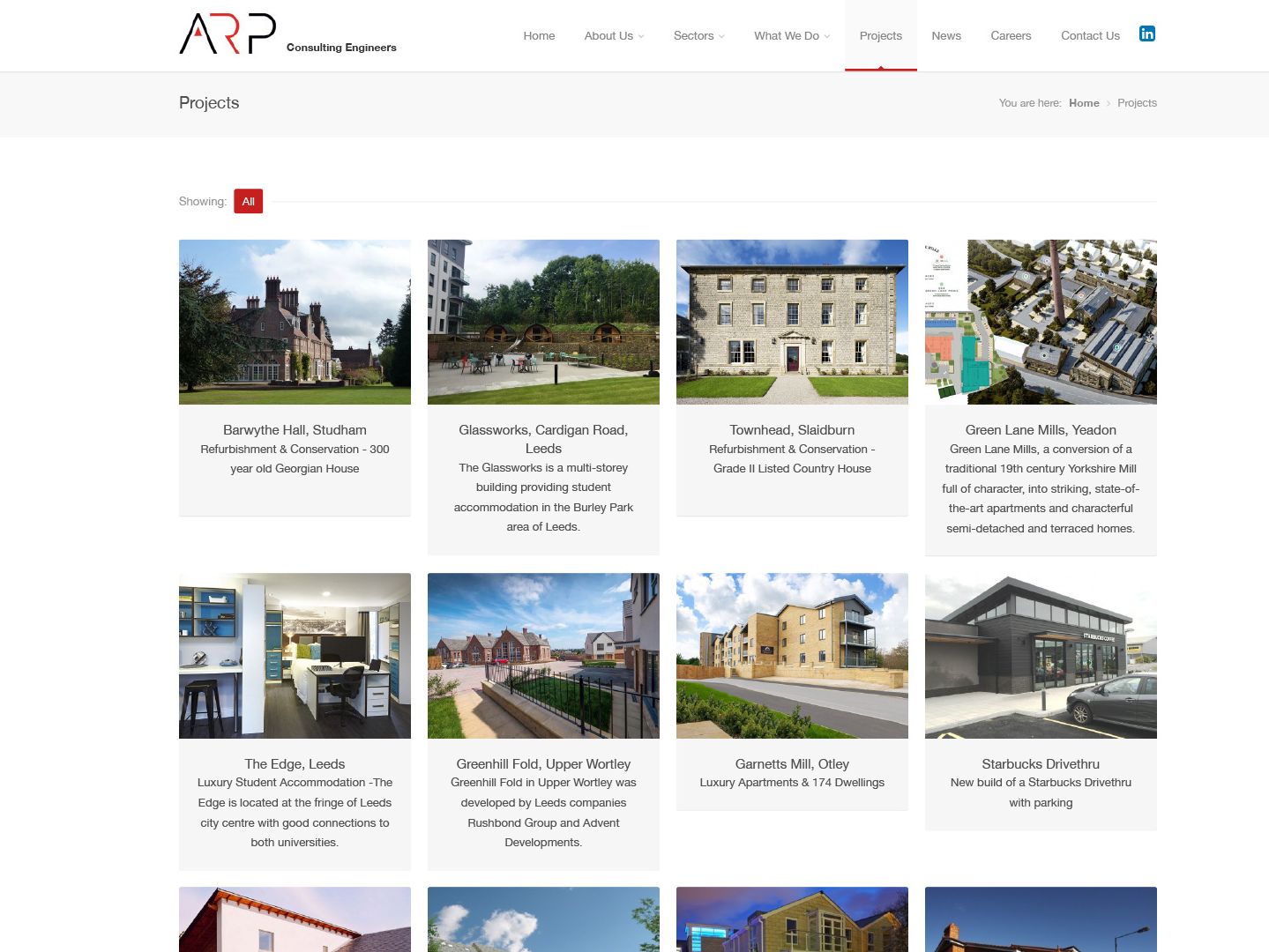Click the red All filter button

248,202
